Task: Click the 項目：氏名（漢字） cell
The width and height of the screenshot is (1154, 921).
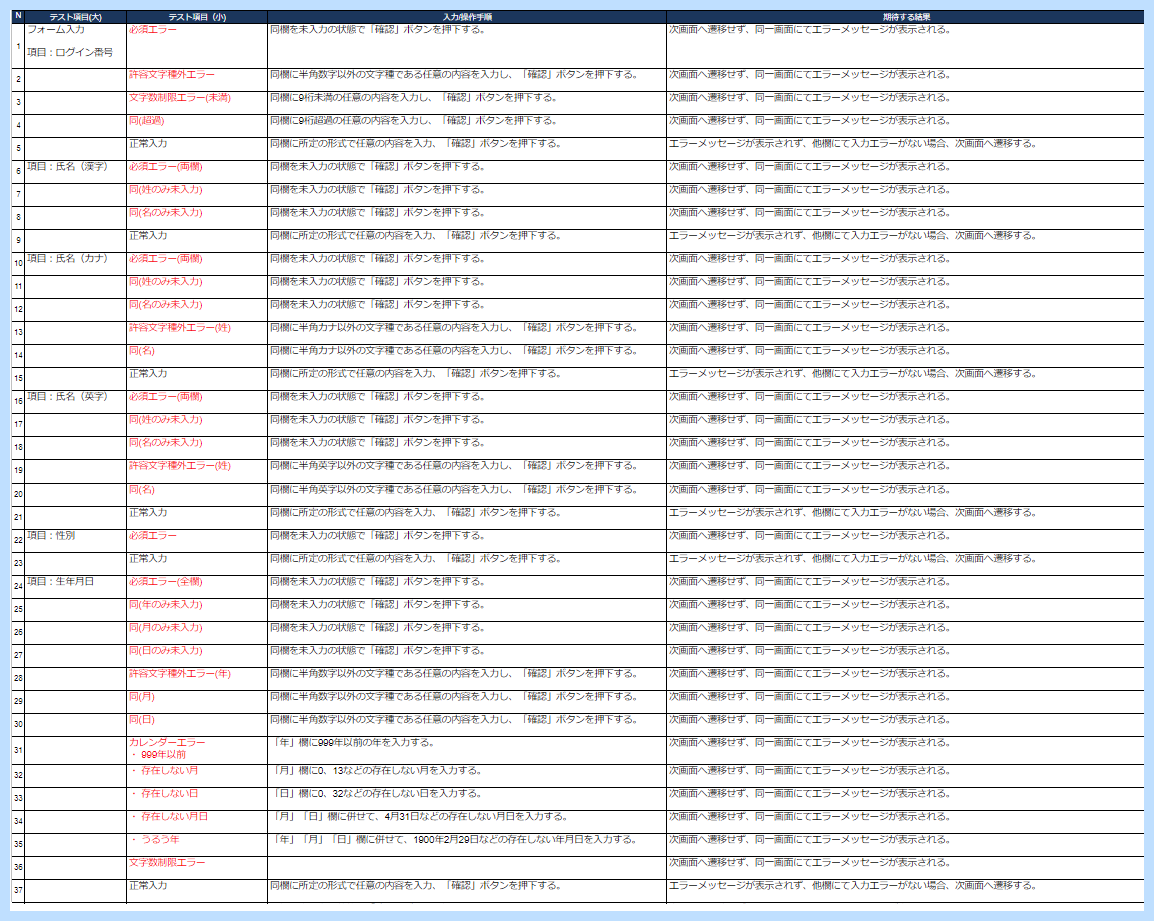Action: pos(75,167)
